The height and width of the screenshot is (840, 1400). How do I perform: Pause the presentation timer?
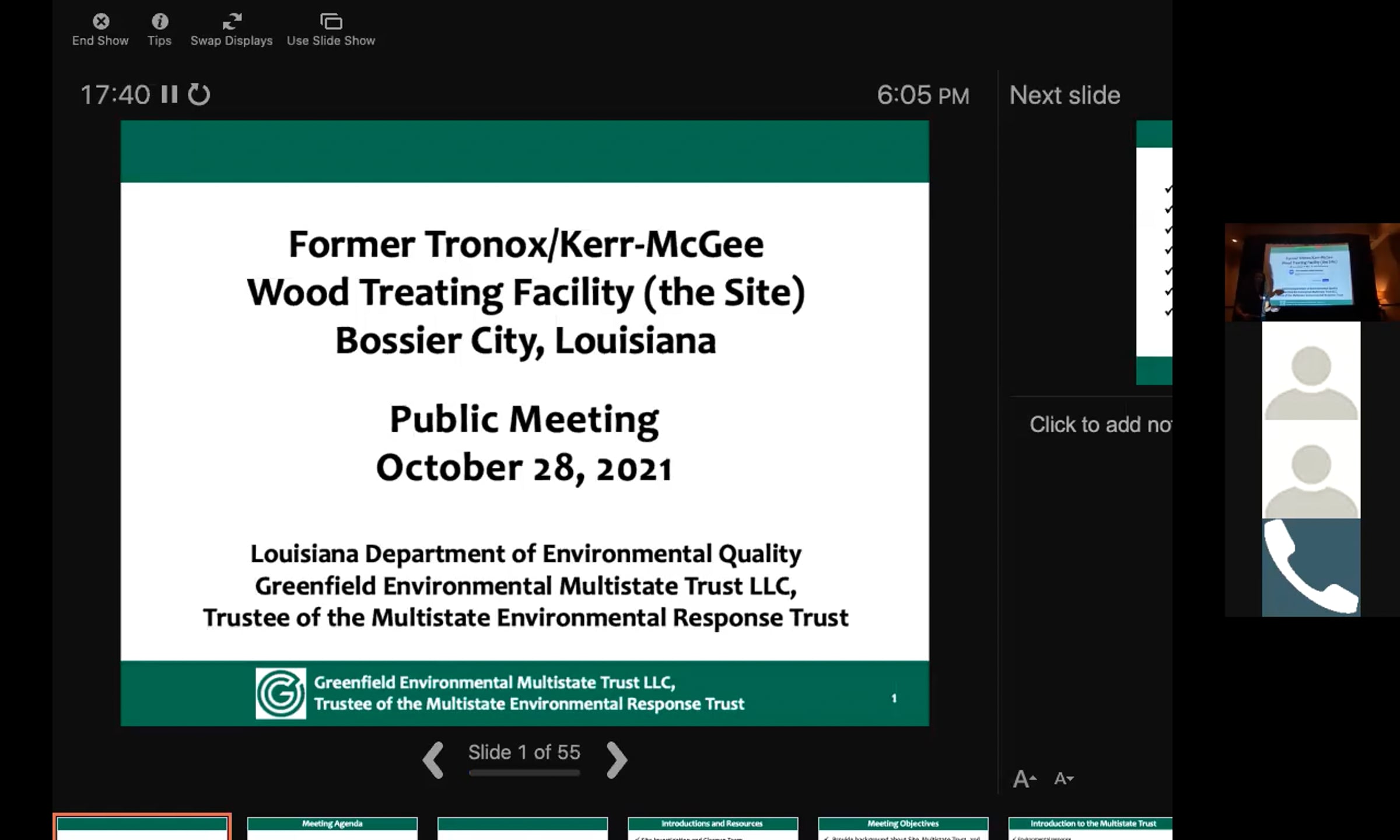tap(169, 94)
